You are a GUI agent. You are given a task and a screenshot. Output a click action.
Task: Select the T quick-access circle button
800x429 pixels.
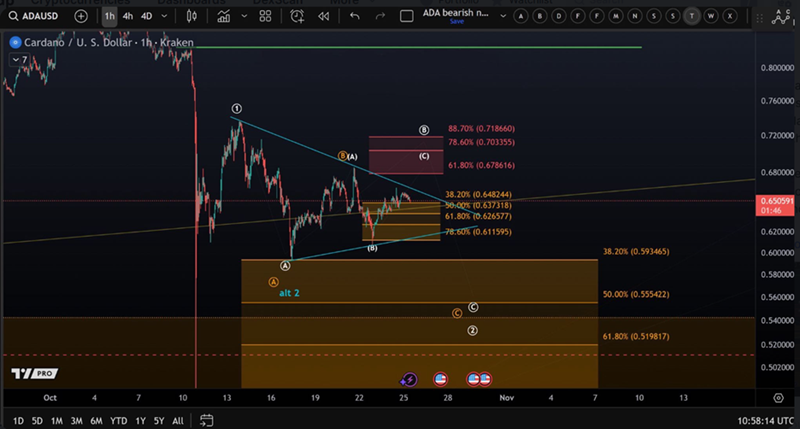coord(691,16)
